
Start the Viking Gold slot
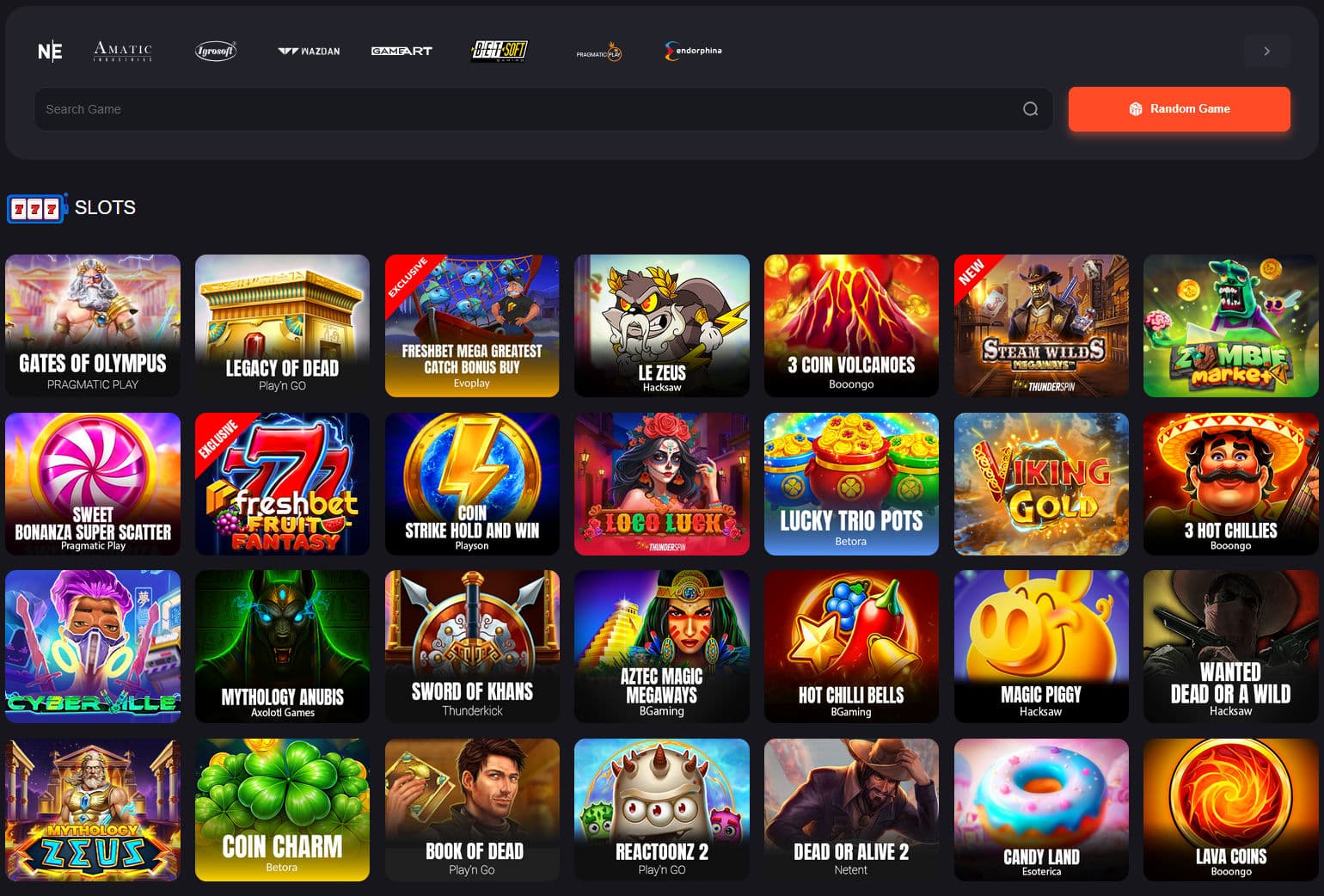(1041, 484)
